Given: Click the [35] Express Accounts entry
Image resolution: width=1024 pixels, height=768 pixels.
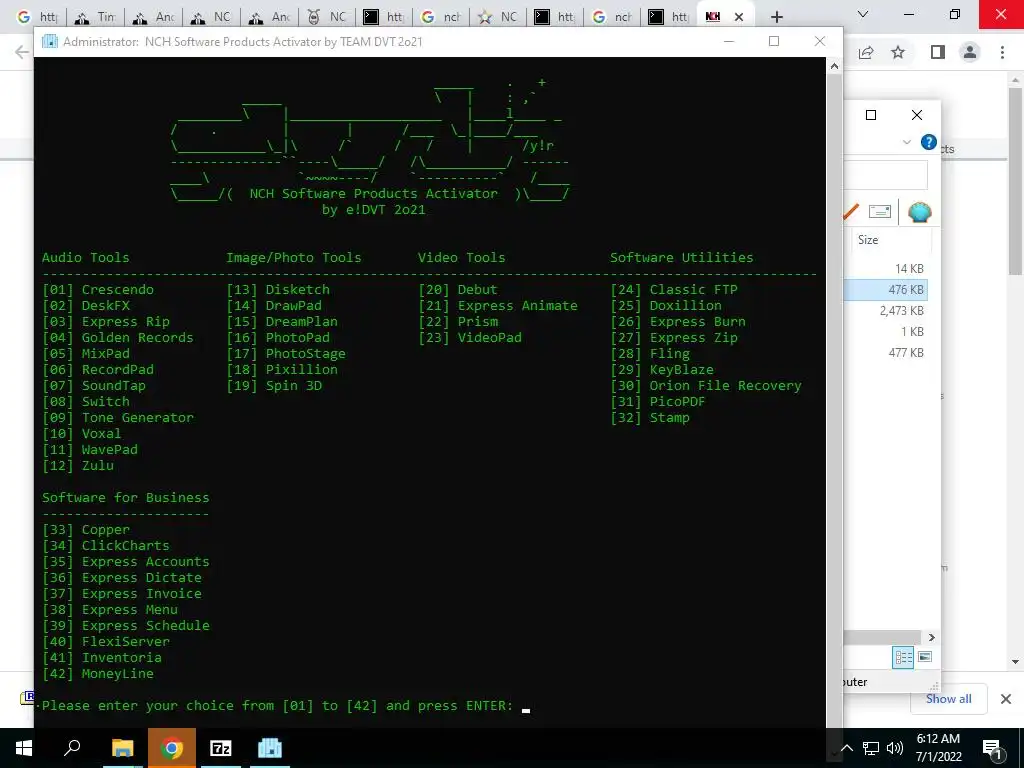Looking at the screenshot, I should pos(126,562).
